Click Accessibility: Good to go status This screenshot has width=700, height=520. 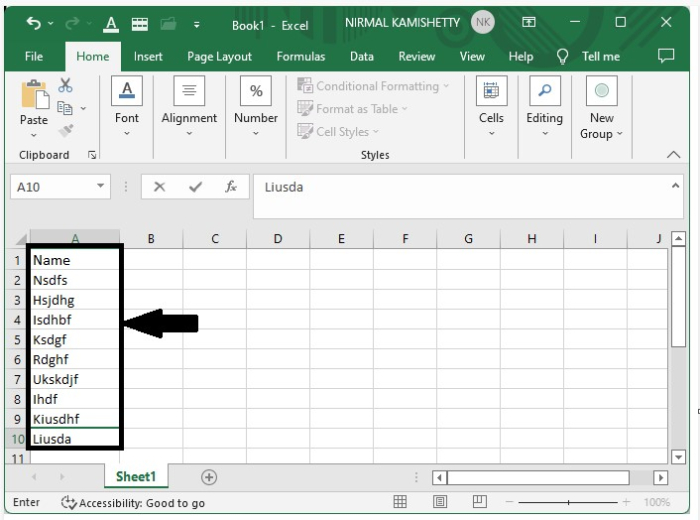(133, 503)
